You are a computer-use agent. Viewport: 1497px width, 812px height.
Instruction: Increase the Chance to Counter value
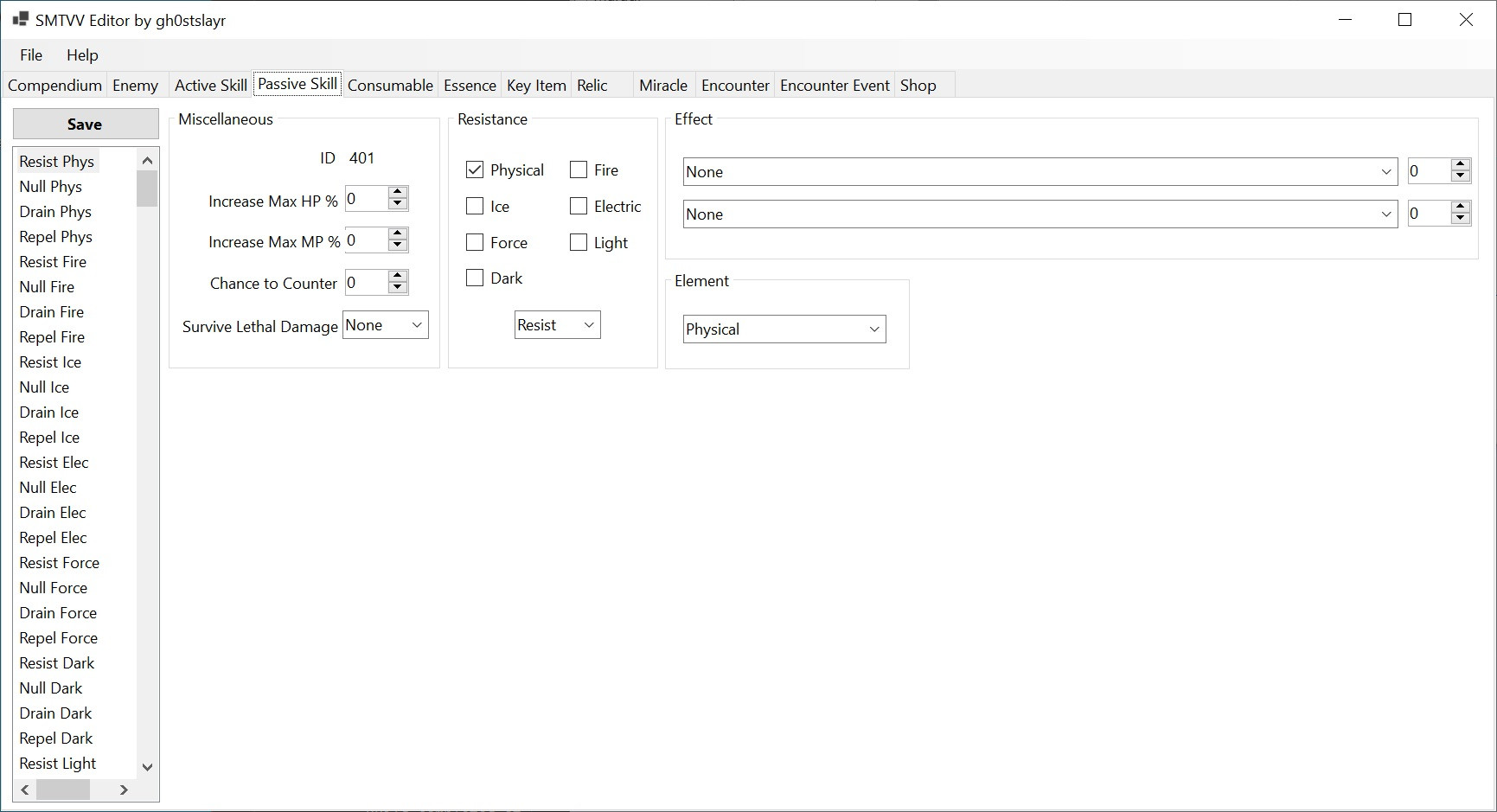[x=398, y=276]
